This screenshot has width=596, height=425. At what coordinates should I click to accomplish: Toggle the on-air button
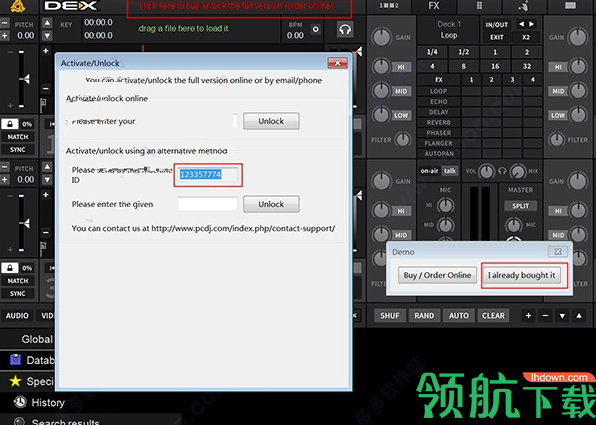tap(430, 171)
